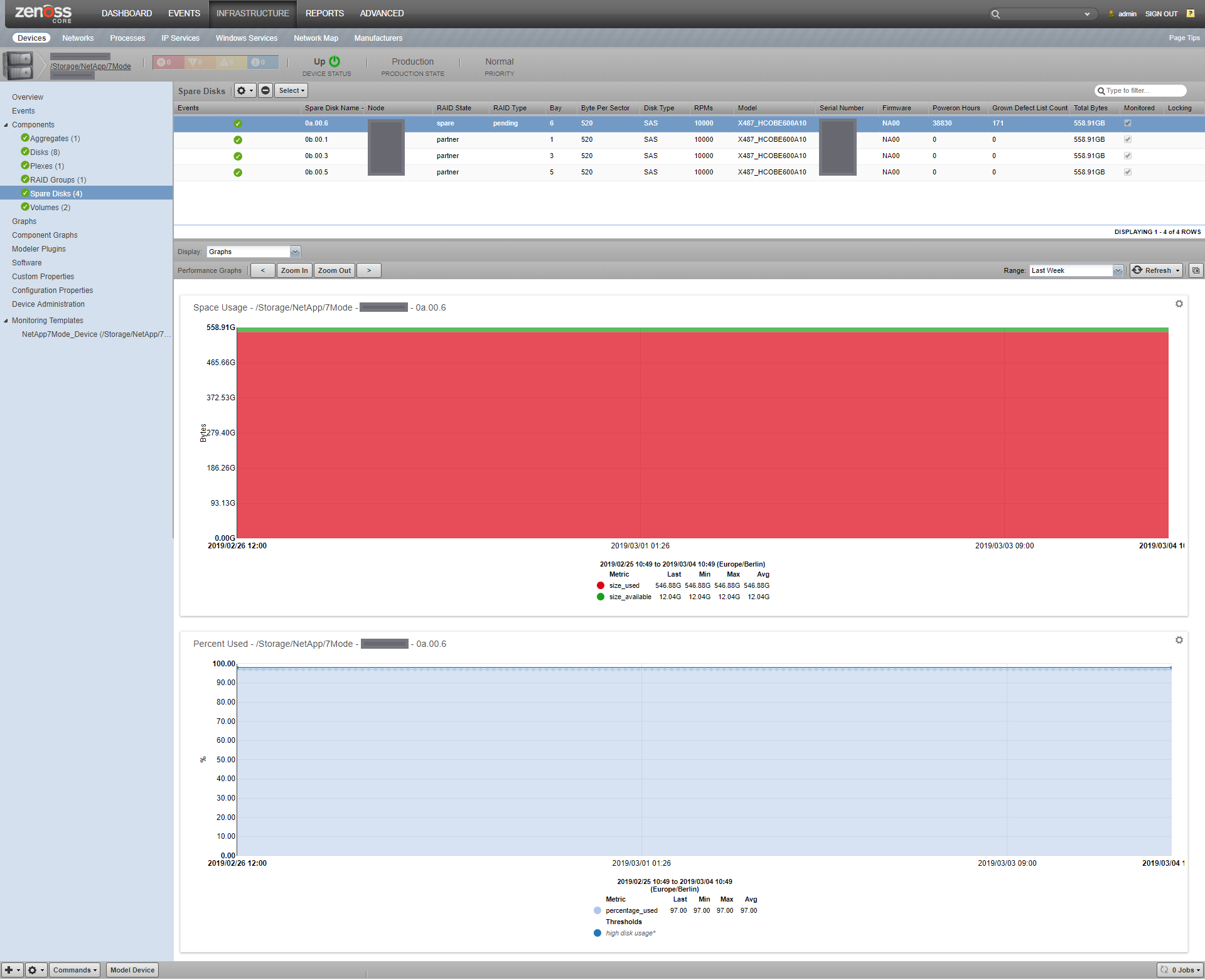Click the remove component minus icon

(265, 91)
